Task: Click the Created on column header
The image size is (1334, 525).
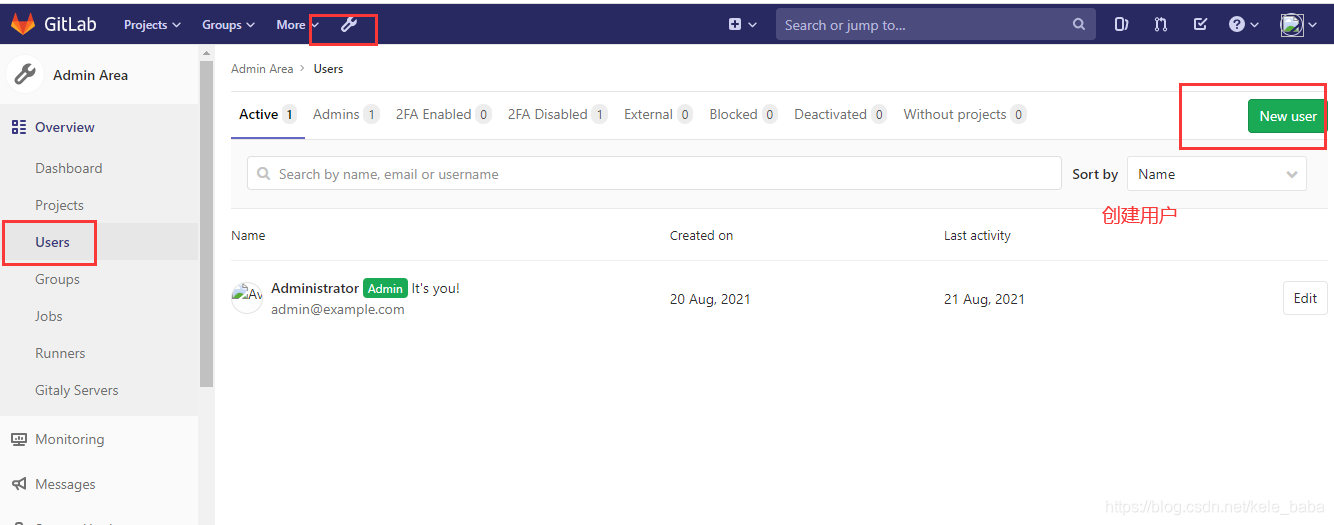Action: point(701,235)
